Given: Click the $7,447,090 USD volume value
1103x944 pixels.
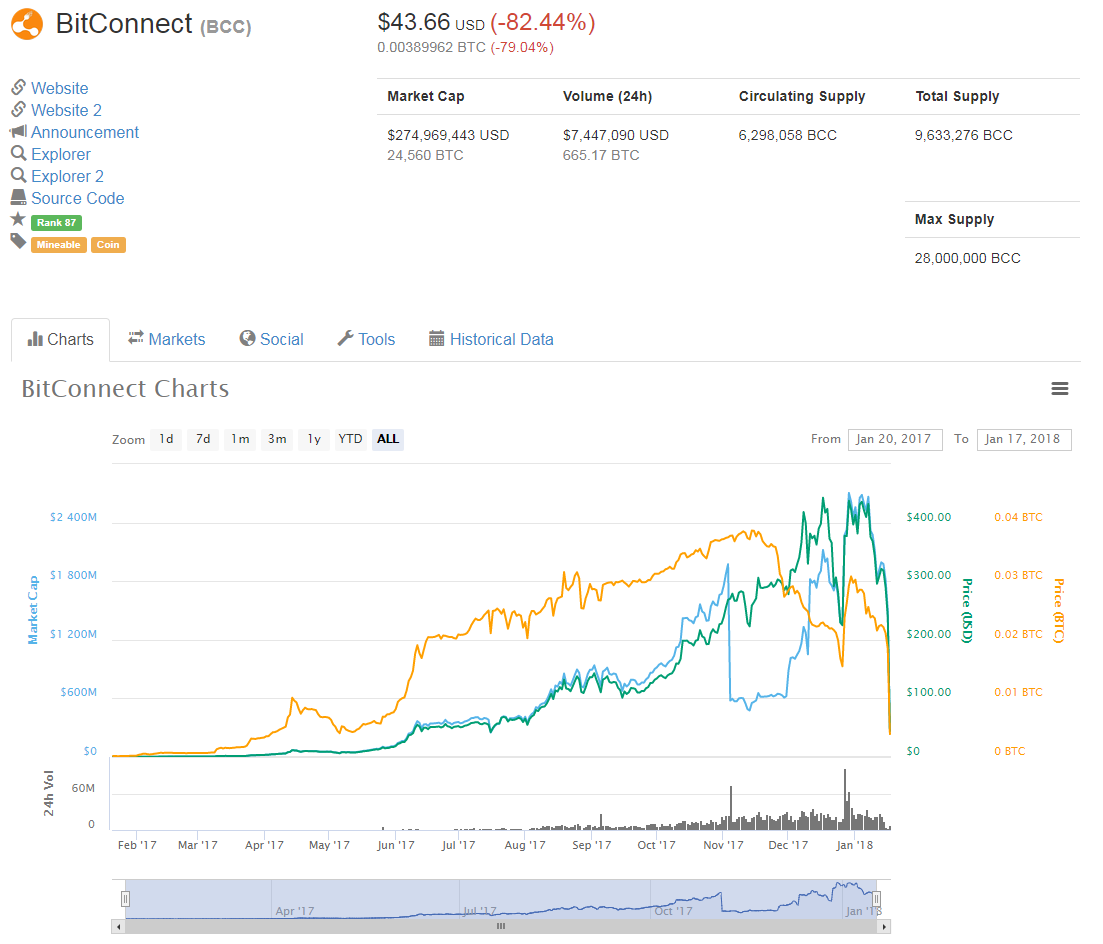Looking at the screenshot, I should click(x=616, y=135).
